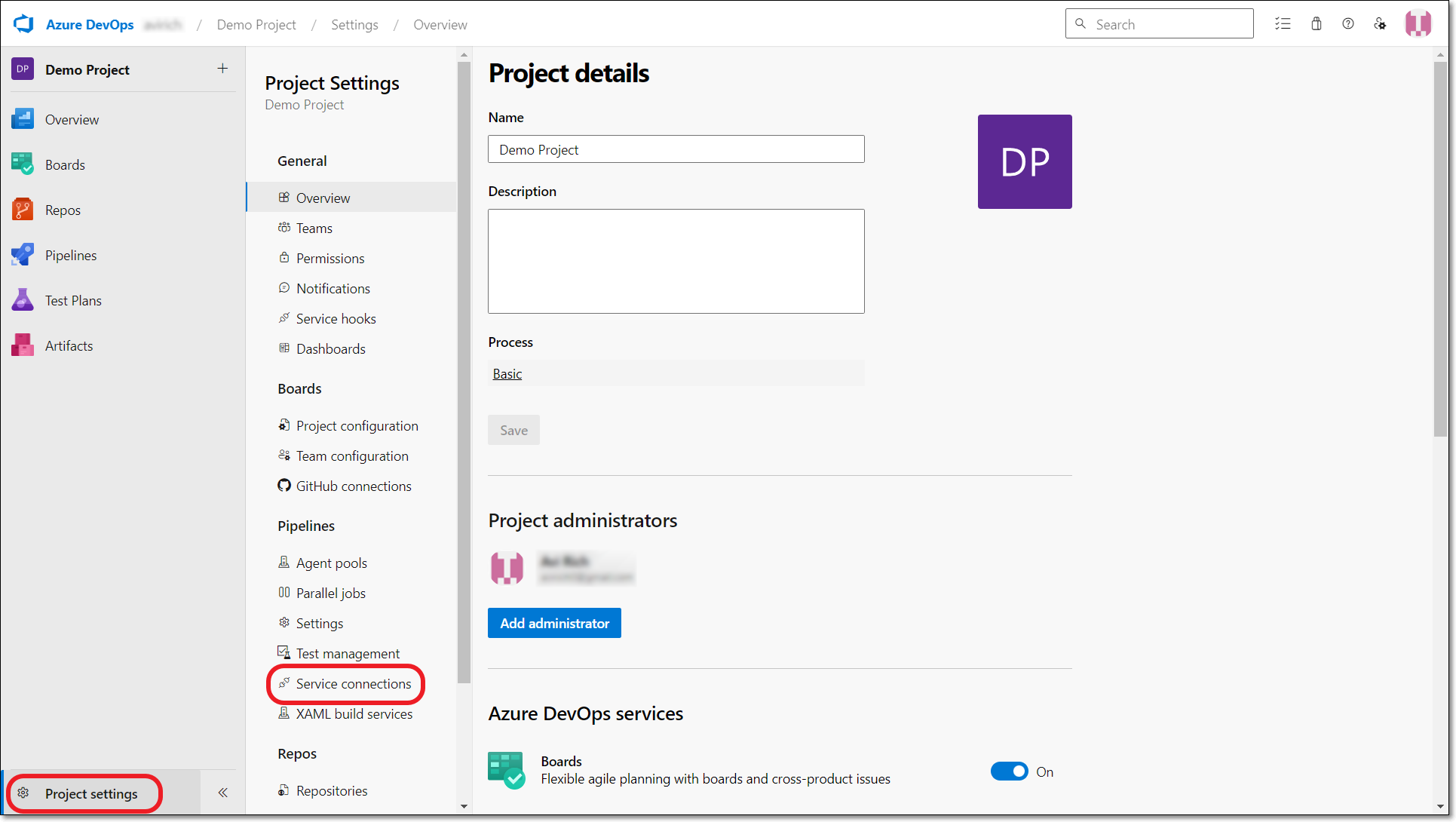Click the settings panel scrollbar
This screenshot has width=1456, height=822.
(x=464, y=373)
